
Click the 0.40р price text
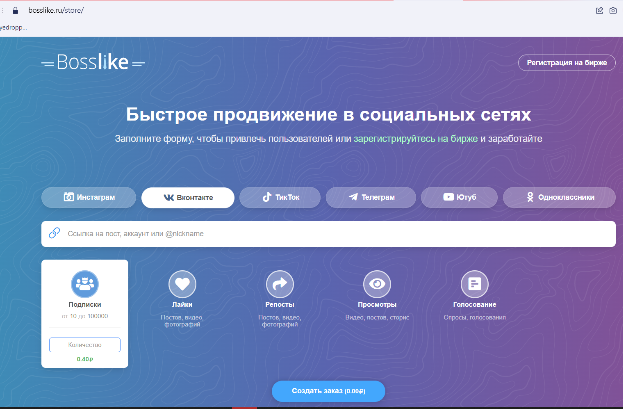85,359
